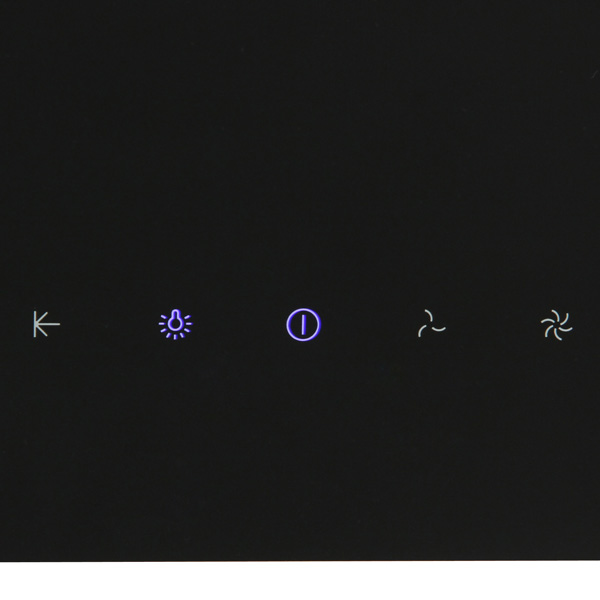Choose the faster fan swirl symbol
The width and height of the screenshot is (600, 600).
click(557, 325)
